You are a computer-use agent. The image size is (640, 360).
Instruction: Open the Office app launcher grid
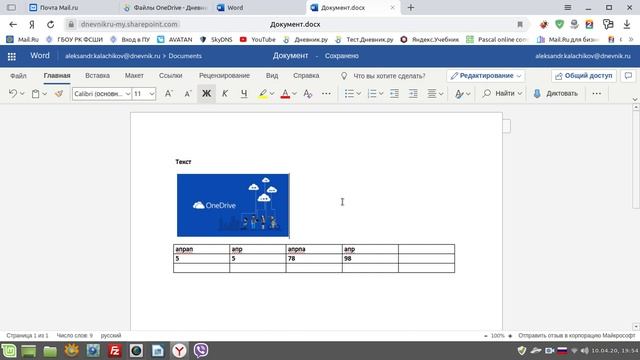coord(12,56)
